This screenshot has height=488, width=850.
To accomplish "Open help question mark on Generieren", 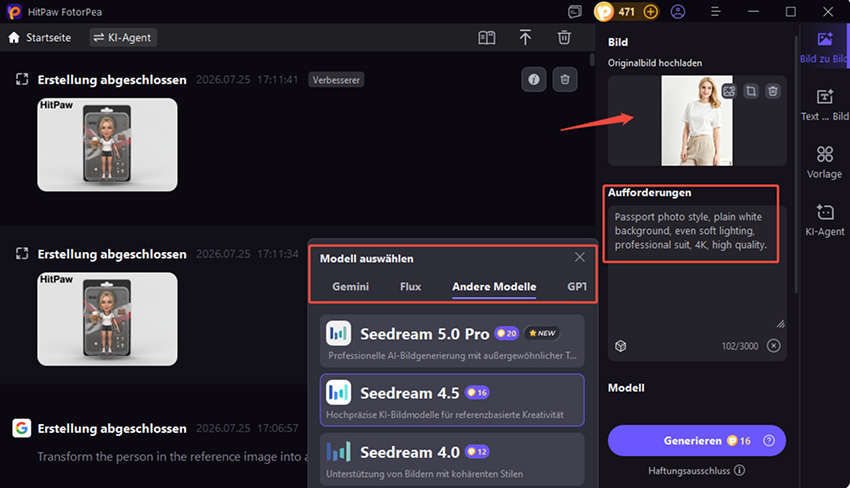I will click(x=769, y=441).
